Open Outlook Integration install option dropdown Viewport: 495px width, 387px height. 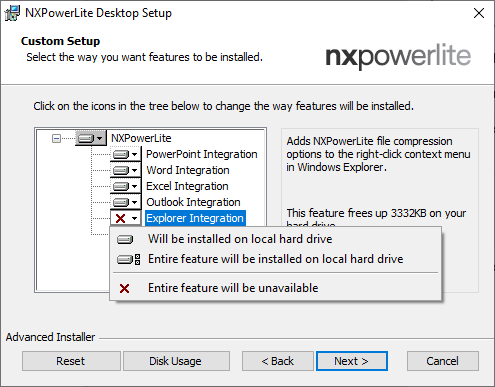pyautogui.click(x=126, y=202)
